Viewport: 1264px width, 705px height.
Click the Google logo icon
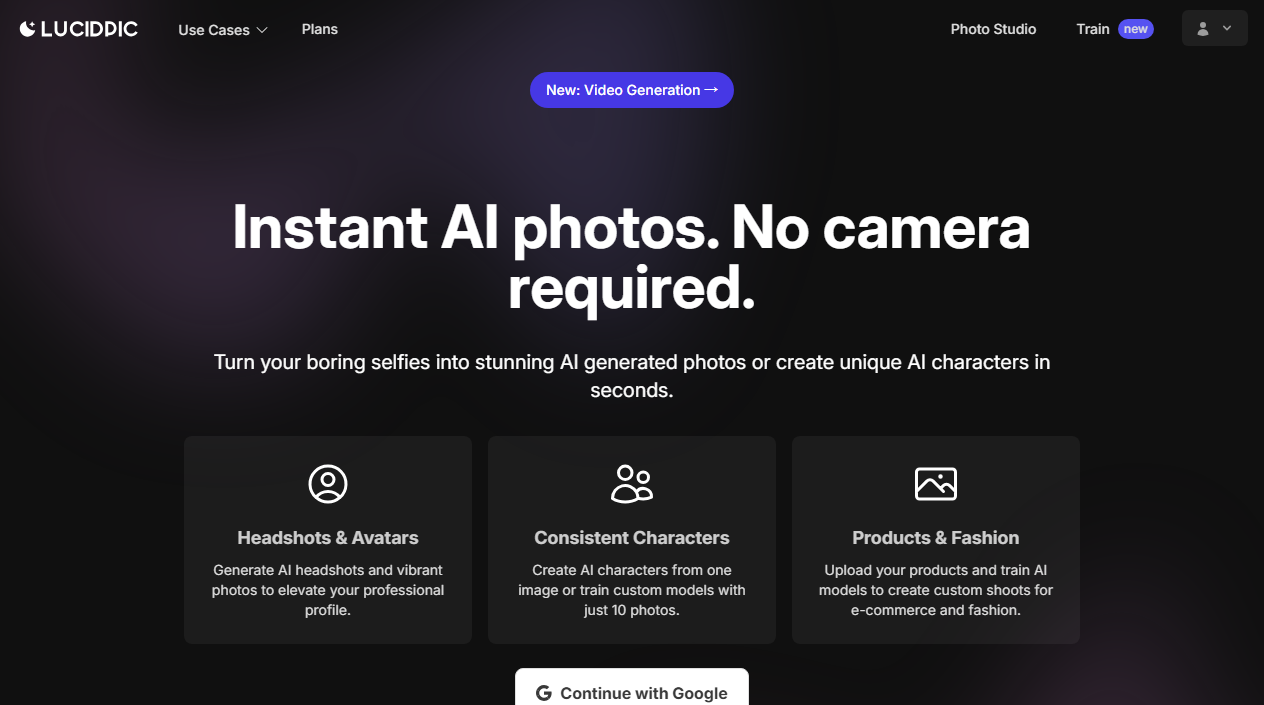pyautogui.click(x=544, y=693)
